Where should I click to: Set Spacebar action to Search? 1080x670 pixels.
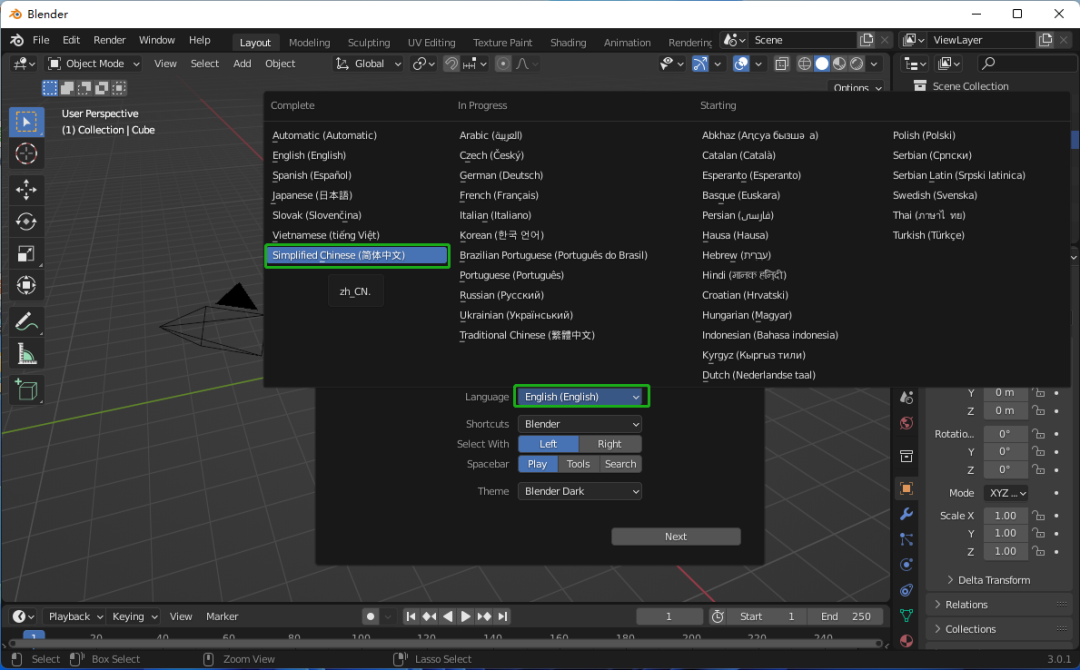click(x=620, y=464)
